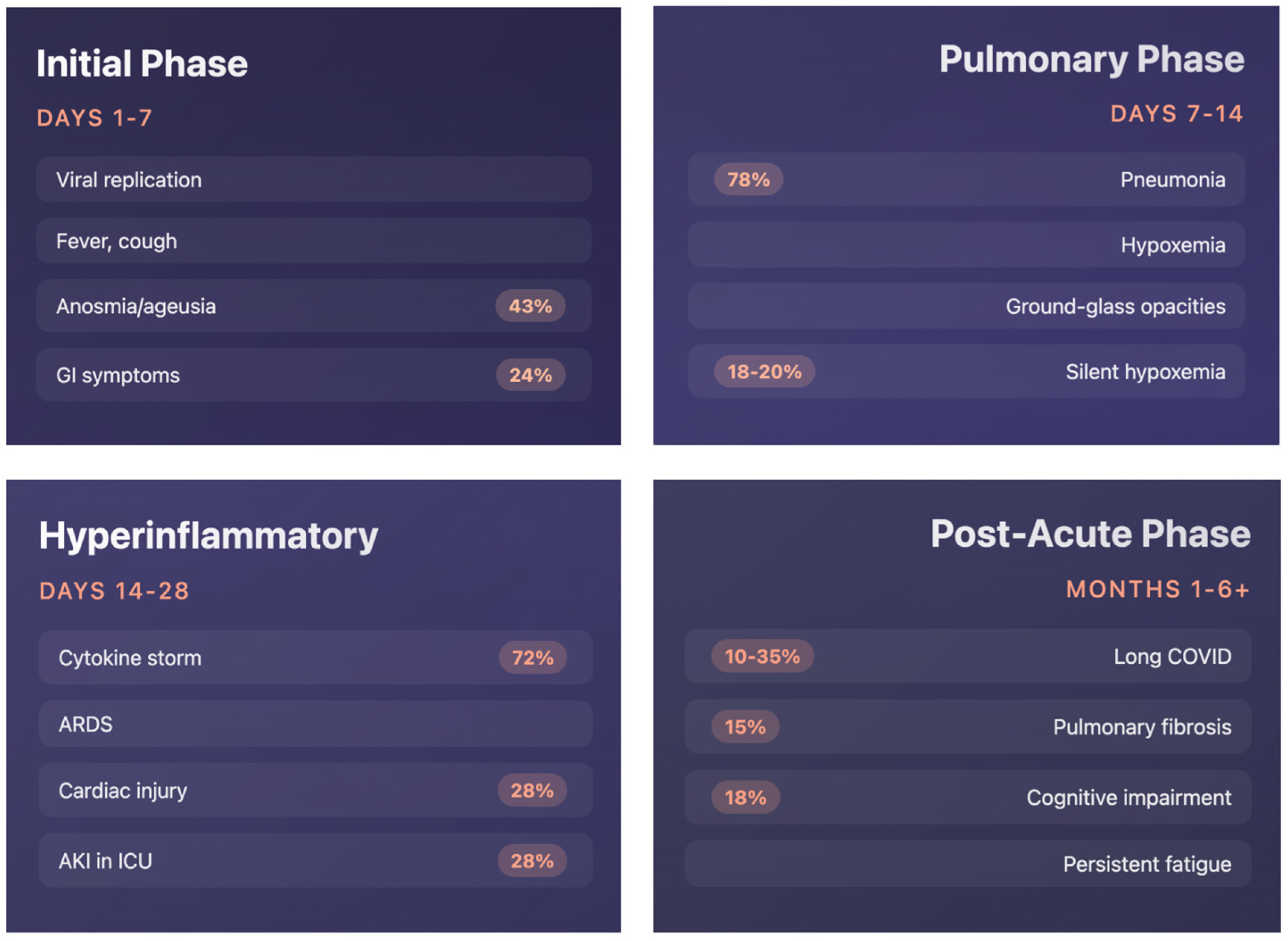Click the 78% Pneumonia badge
1288x941 pixels.
748,180
